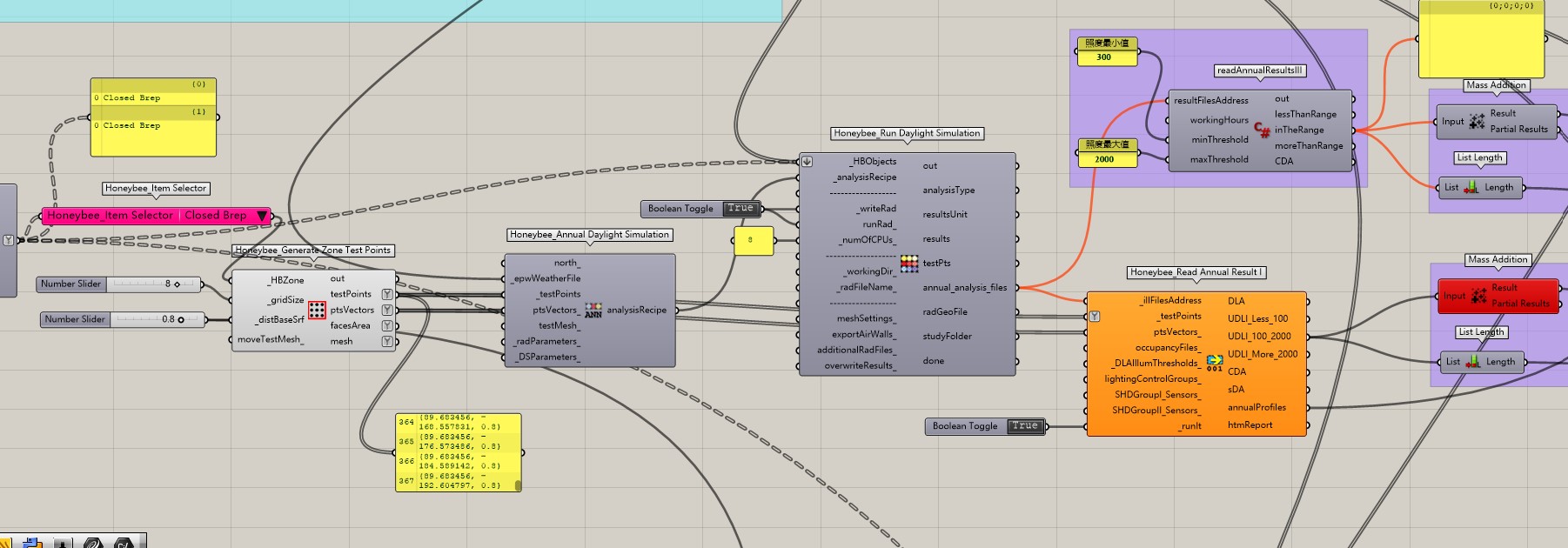This screenshot has width=1568, height=548.
Task: Select the Honeybee_Generate Zone Test Points name tag
Action: 313,251
